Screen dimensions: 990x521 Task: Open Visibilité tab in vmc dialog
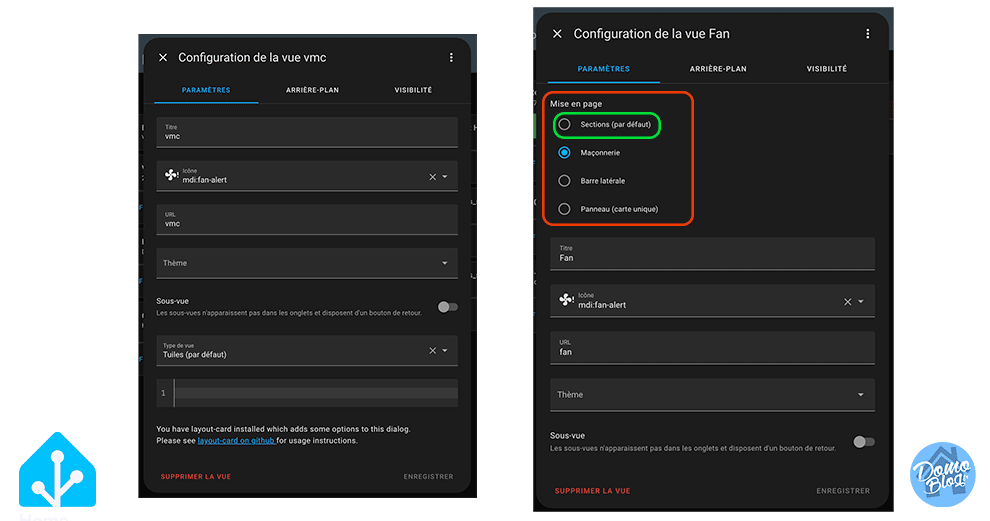[x=414, y=90]
